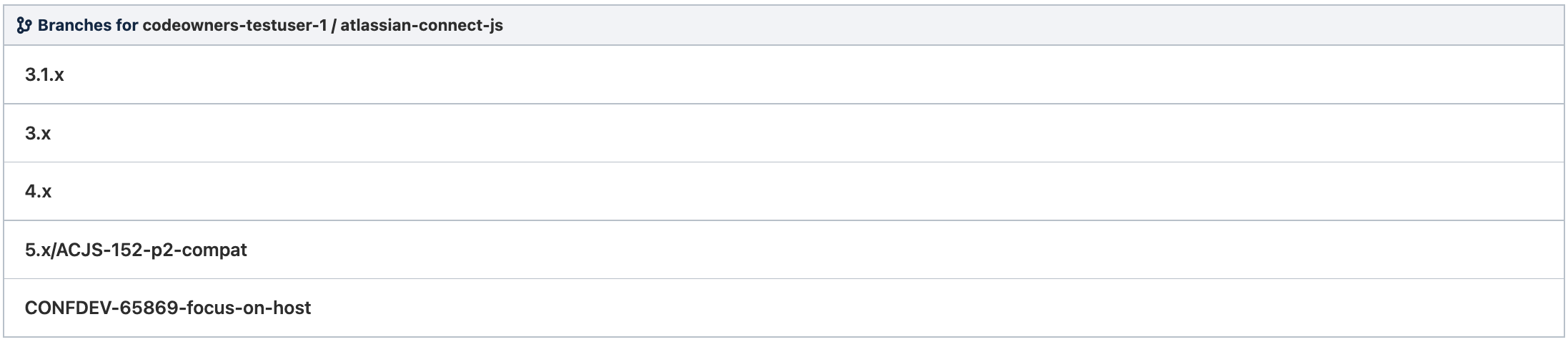Click the branch listed below 4.x

click(136, 250)
